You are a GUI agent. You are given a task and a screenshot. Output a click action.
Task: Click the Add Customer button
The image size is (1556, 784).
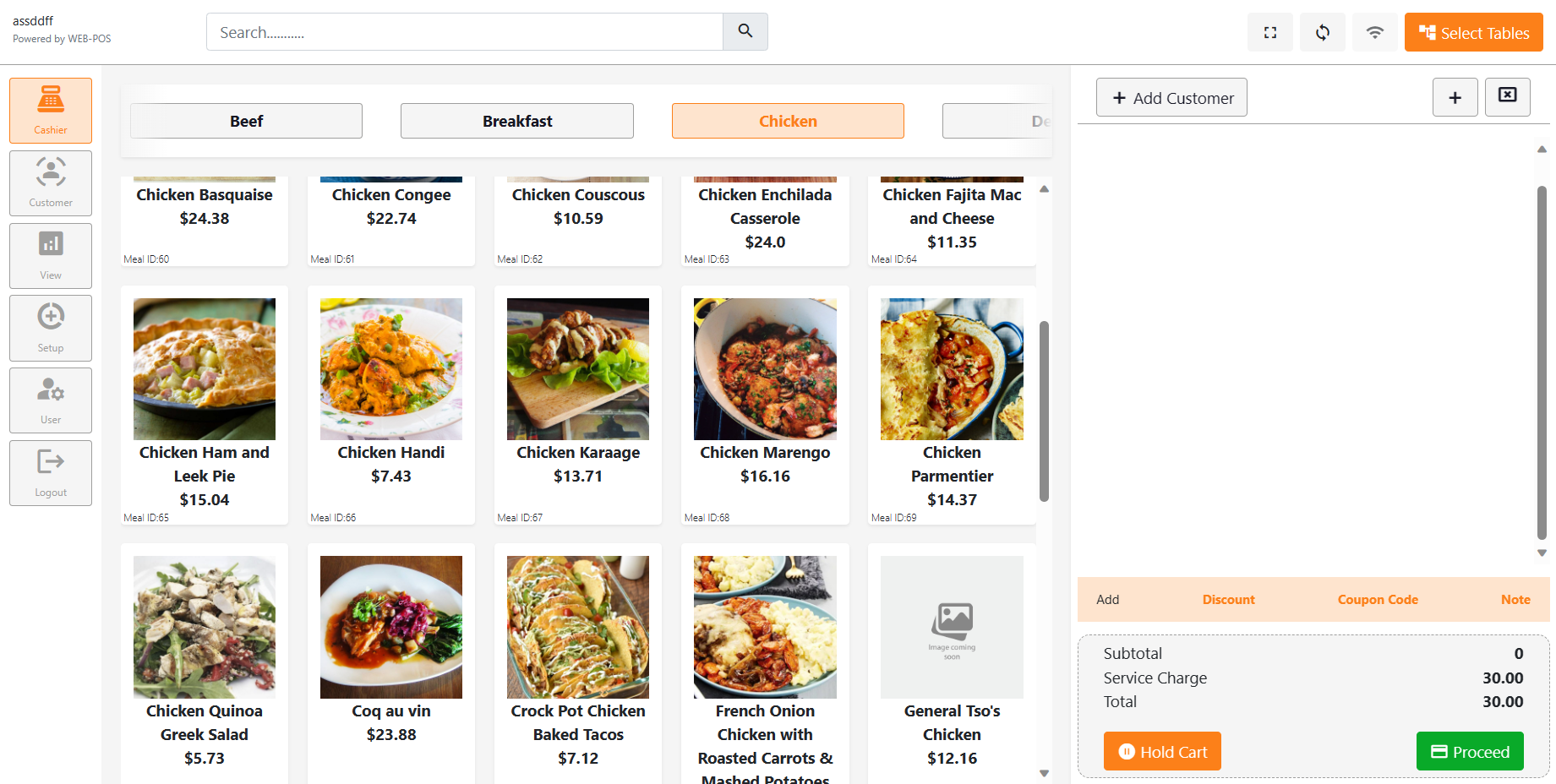1171,97
